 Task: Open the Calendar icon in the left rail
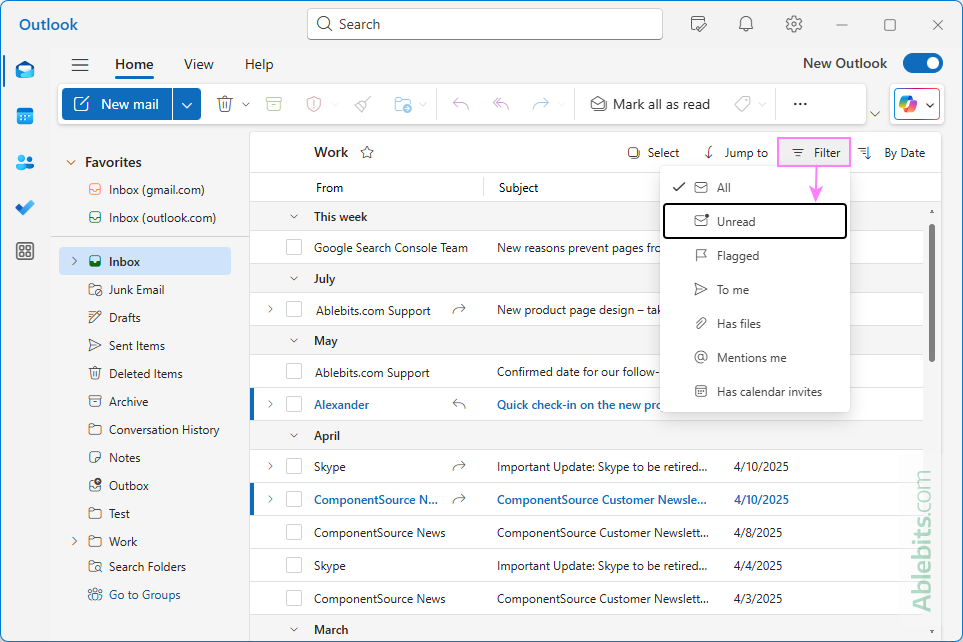coord(25,116)
